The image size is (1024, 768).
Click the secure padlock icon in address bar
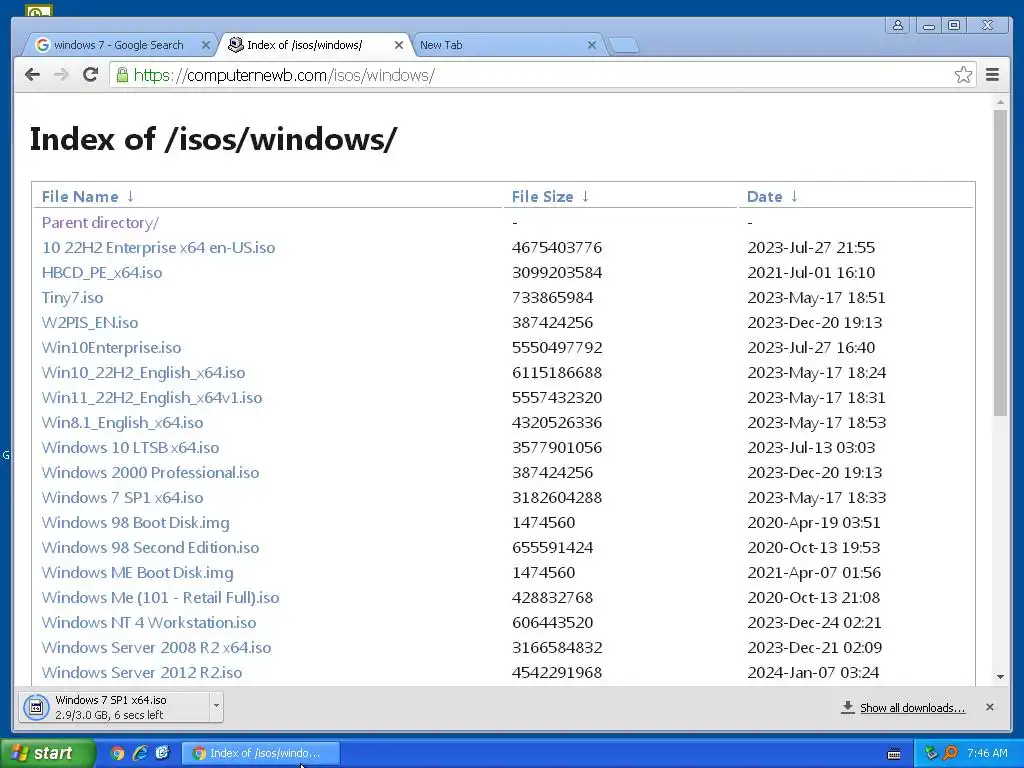pyautogui.click(x=122, y=74)
